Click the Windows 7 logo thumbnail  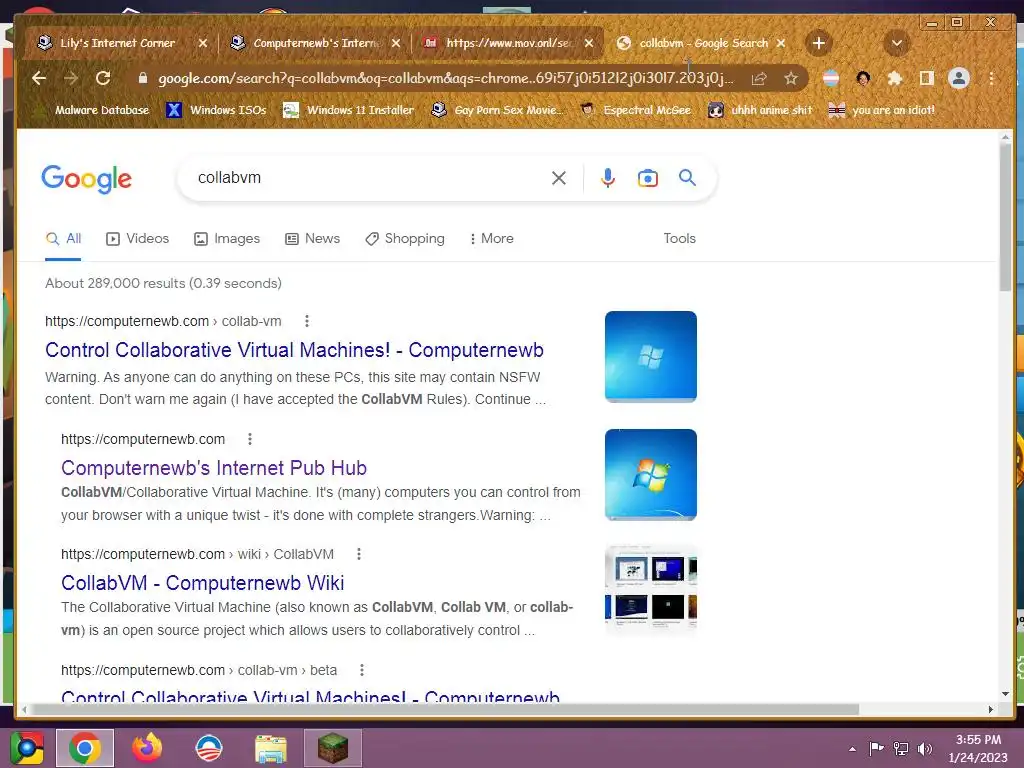(x=650, y=475)
